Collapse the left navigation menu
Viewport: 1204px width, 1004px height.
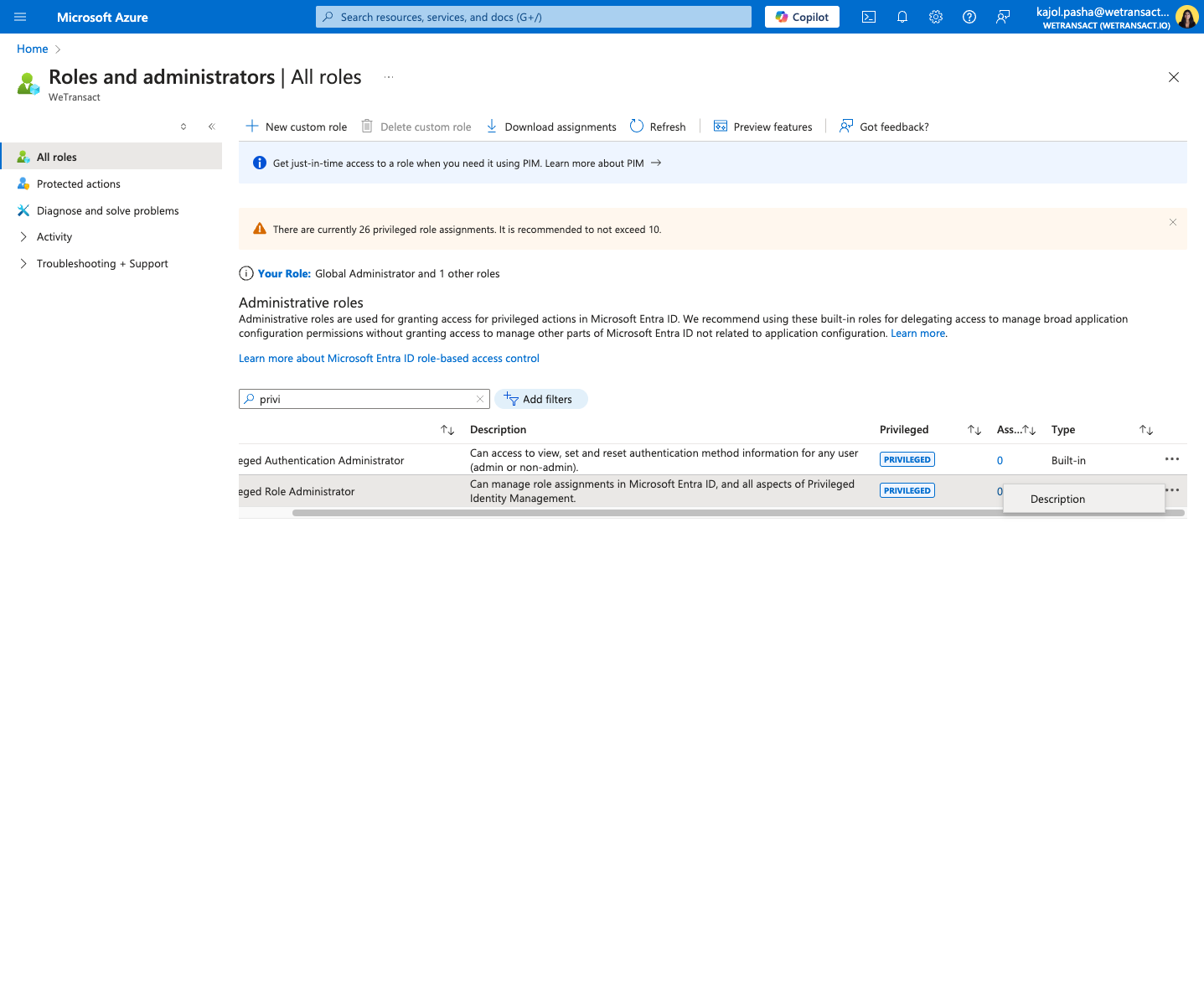pyautogui.click(x=212, y=127)
